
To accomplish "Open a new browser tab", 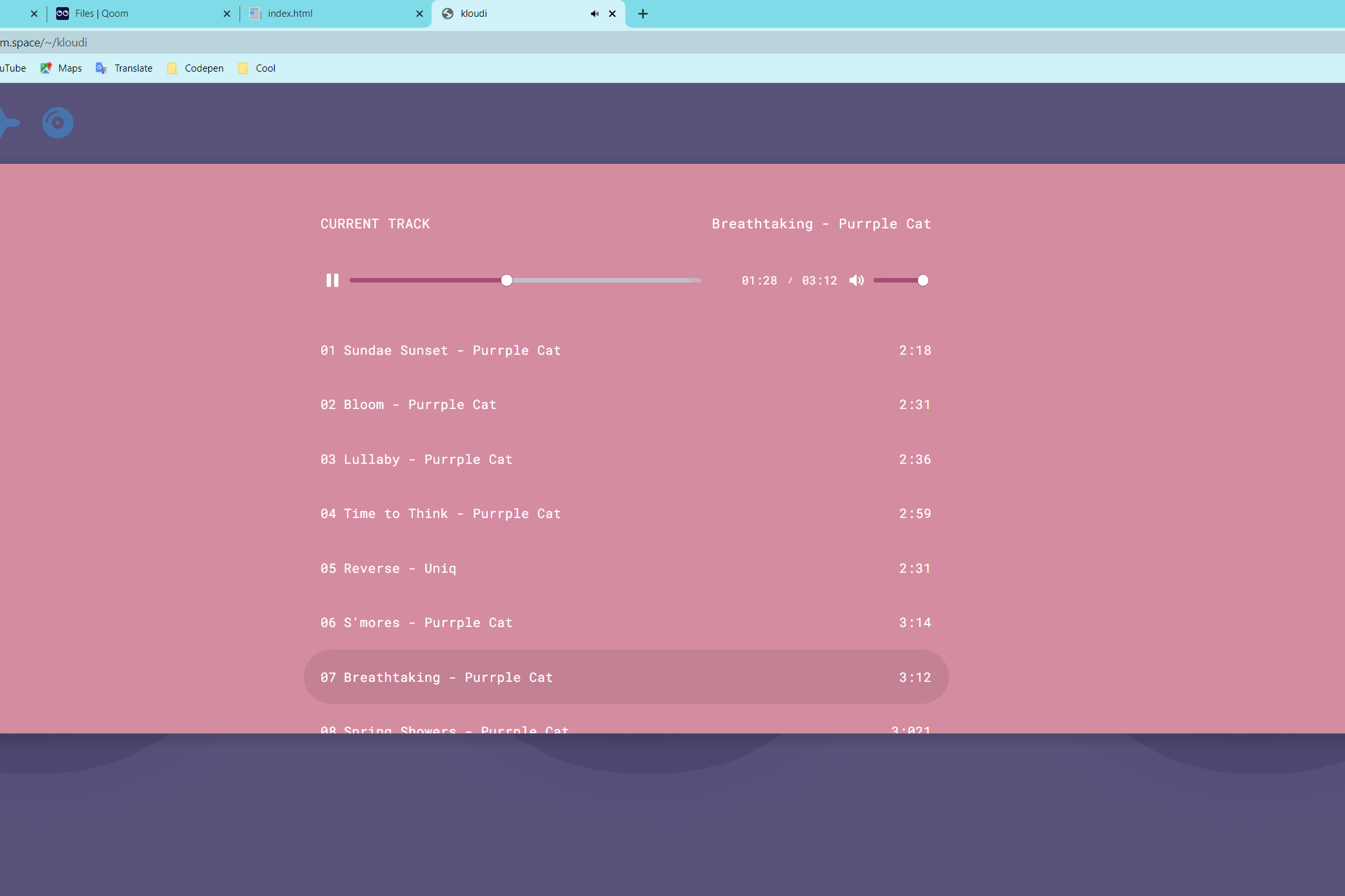I will (643, 14).
